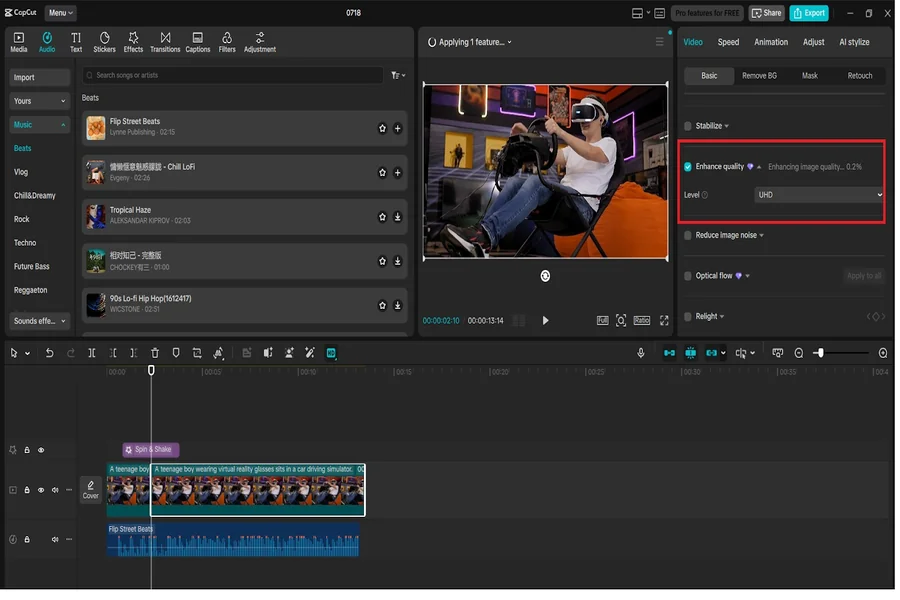Screen dimensions: 900x600
Task: Open the Stickers panel
Action: (x=104, y=42)
